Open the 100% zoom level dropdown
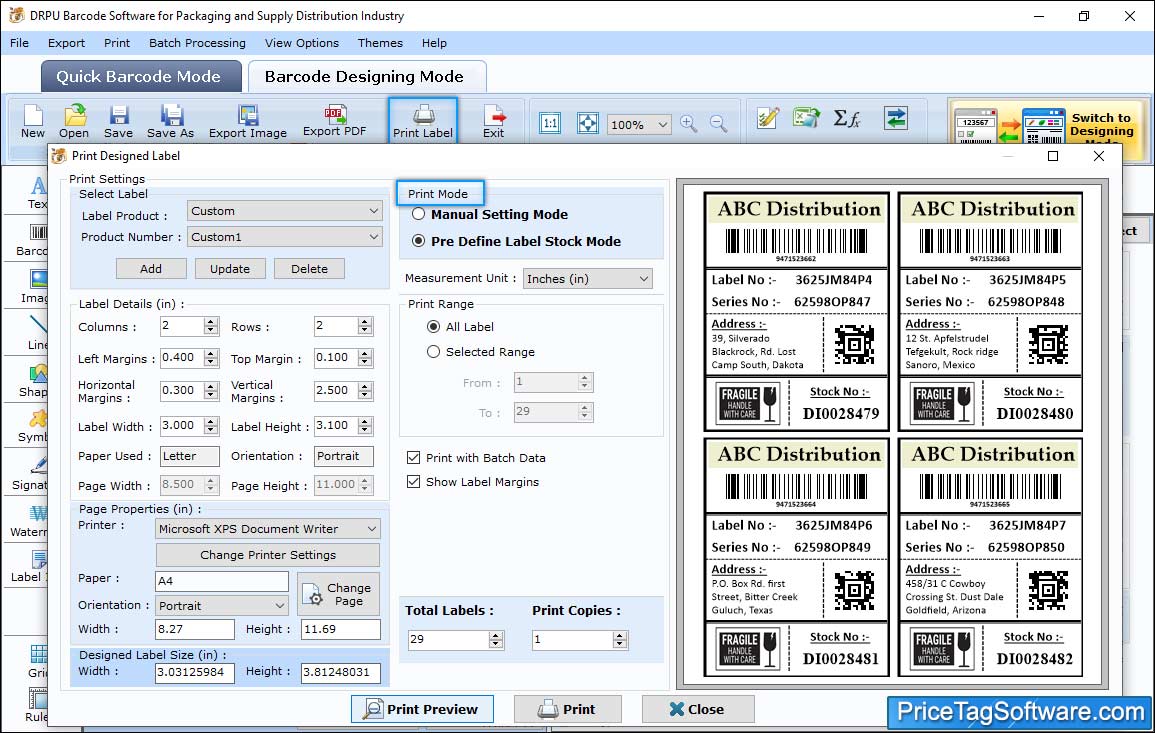This screenshot has height=733, width=1155. click(639, 124)
